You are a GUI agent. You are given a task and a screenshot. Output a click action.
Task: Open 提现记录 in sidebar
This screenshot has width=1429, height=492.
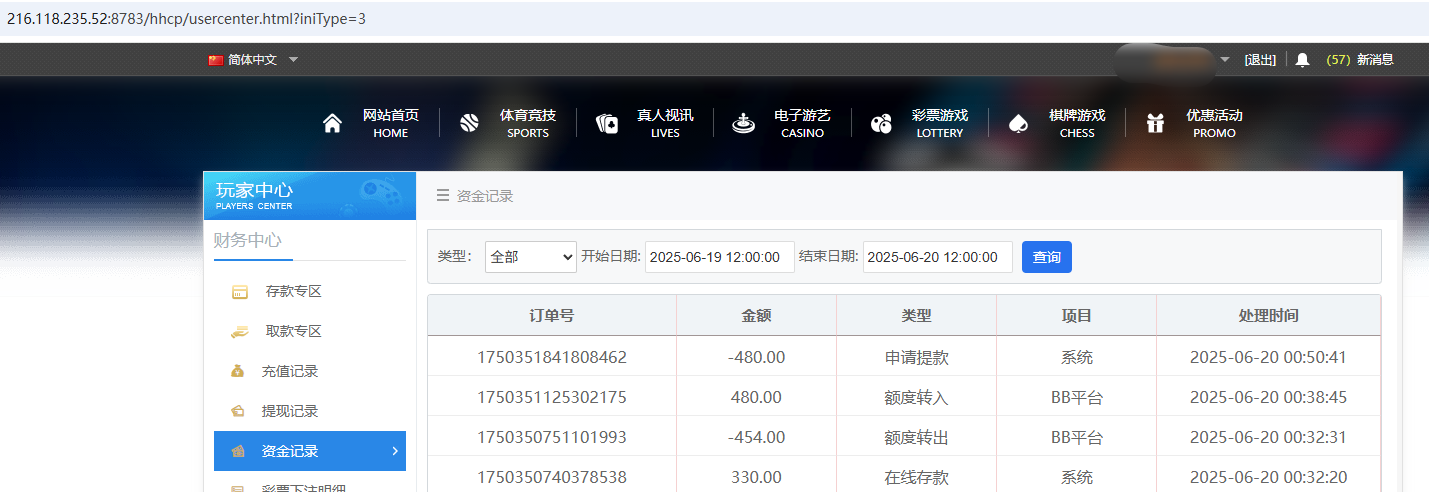tap(290, 411)
